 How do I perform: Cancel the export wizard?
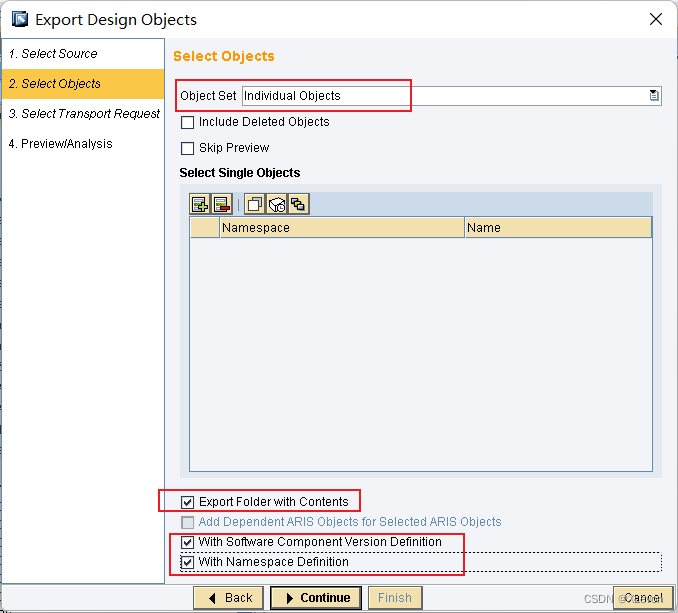click(x=643, y=598)
